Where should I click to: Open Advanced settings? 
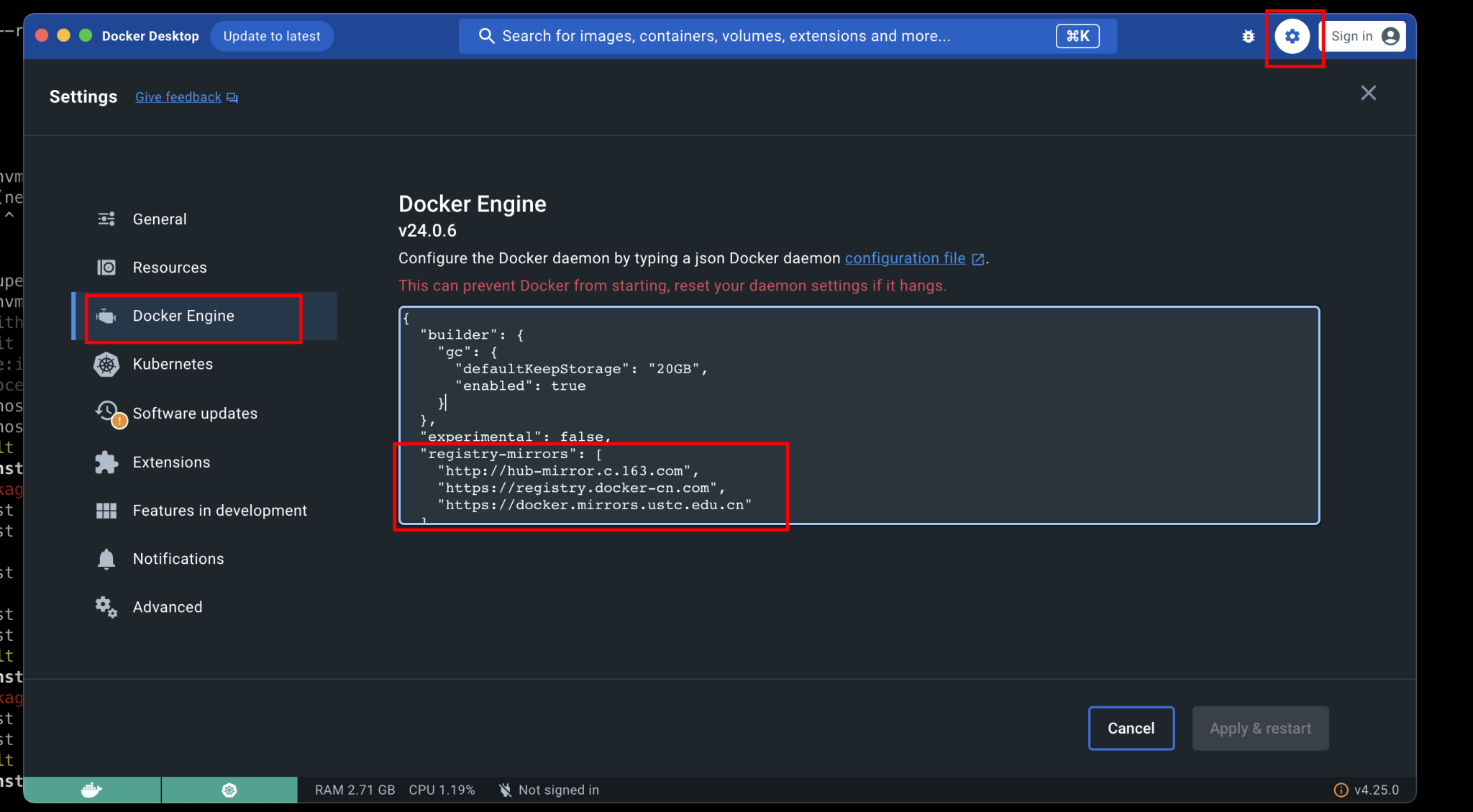(167, 606)
